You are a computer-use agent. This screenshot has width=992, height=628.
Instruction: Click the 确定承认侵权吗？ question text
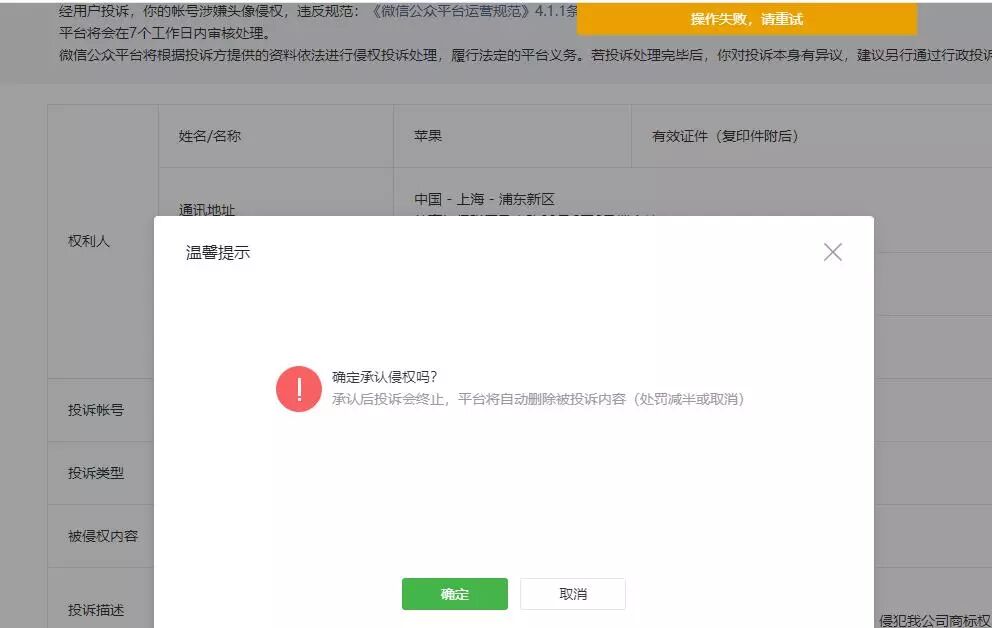point(385,377)
